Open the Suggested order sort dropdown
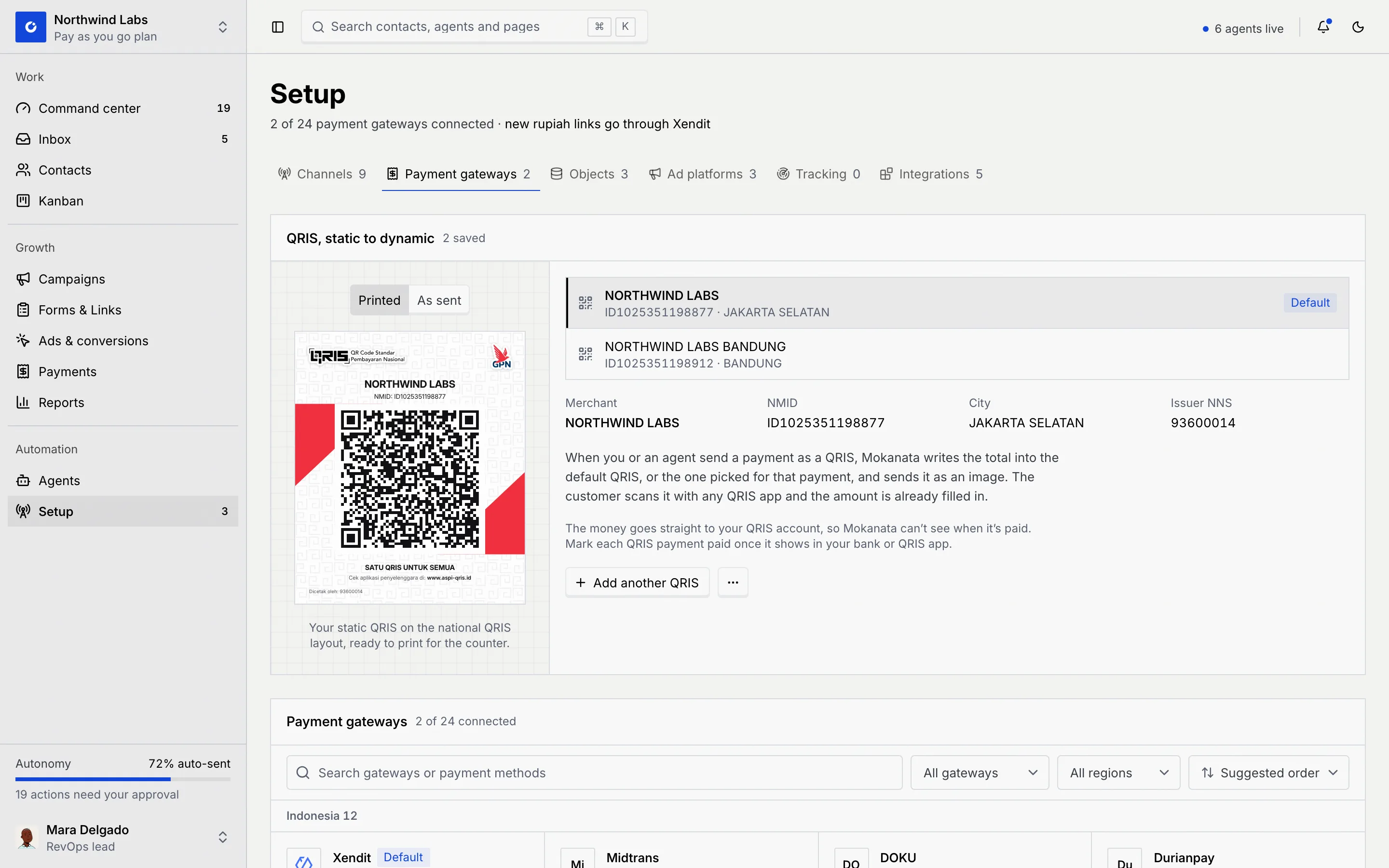Image resolution: width=1389 pixels, height=868 pixels. click(1268, 773)
